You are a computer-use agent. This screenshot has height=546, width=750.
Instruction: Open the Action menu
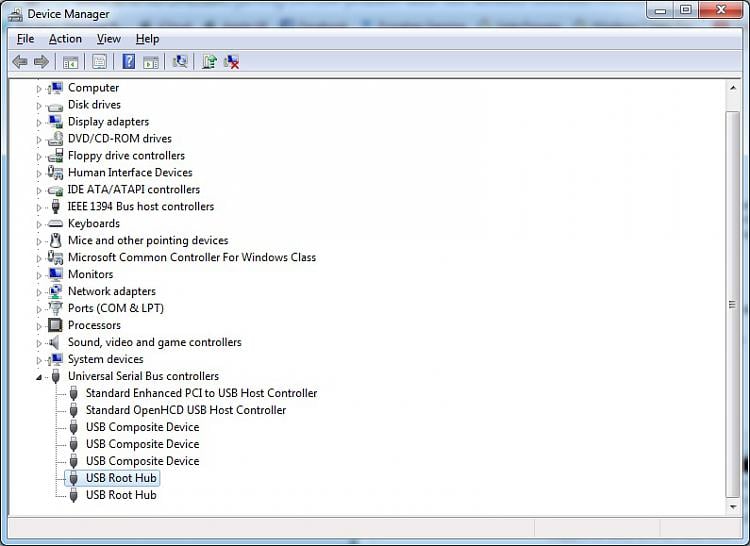[x=65, y=39]
